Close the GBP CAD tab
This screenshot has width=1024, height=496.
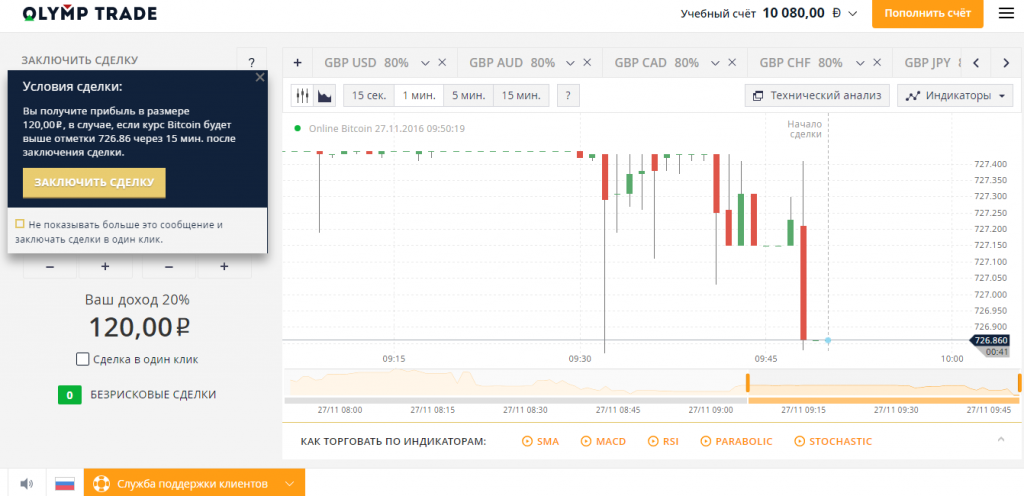point(731,63)
